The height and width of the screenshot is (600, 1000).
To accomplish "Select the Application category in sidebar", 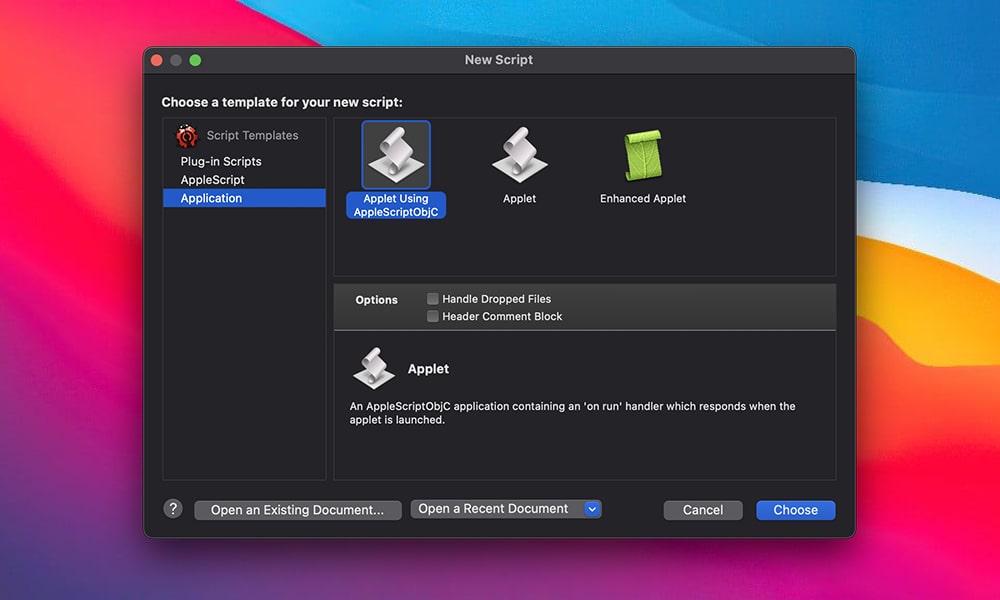I will click(x=211, y=198).
